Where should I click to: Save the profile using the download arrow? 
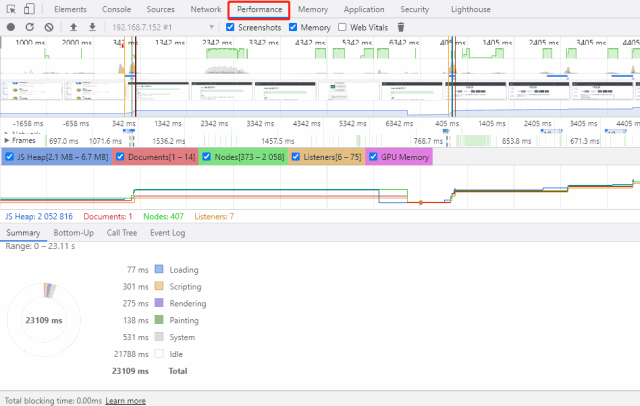[93, 27]
